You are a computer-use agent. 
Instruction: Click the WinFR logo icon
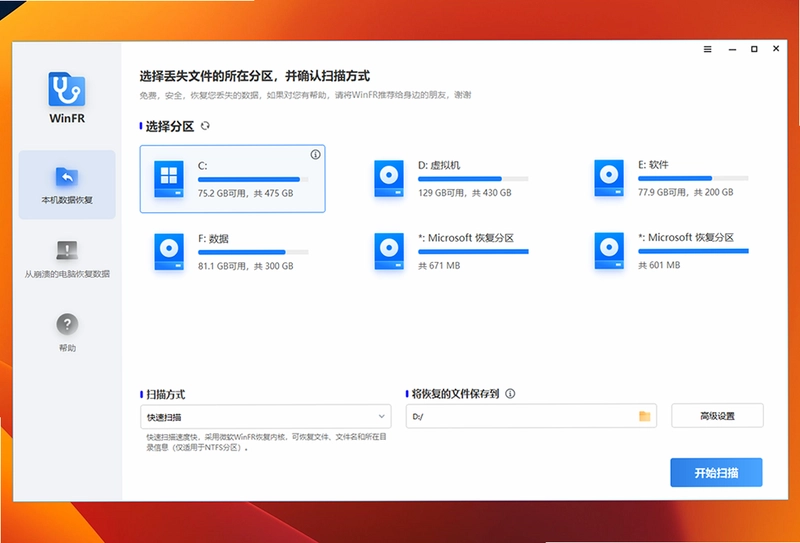pos(67,89)
